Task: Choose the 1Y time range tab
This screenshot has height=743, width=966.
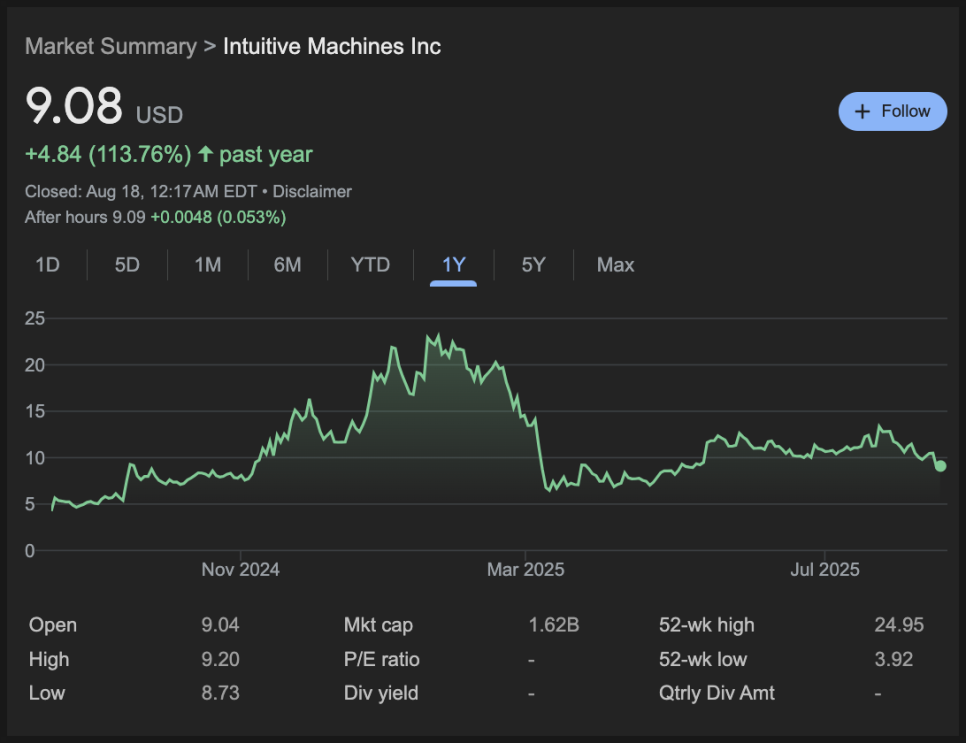Action: (x=453, y=265)
